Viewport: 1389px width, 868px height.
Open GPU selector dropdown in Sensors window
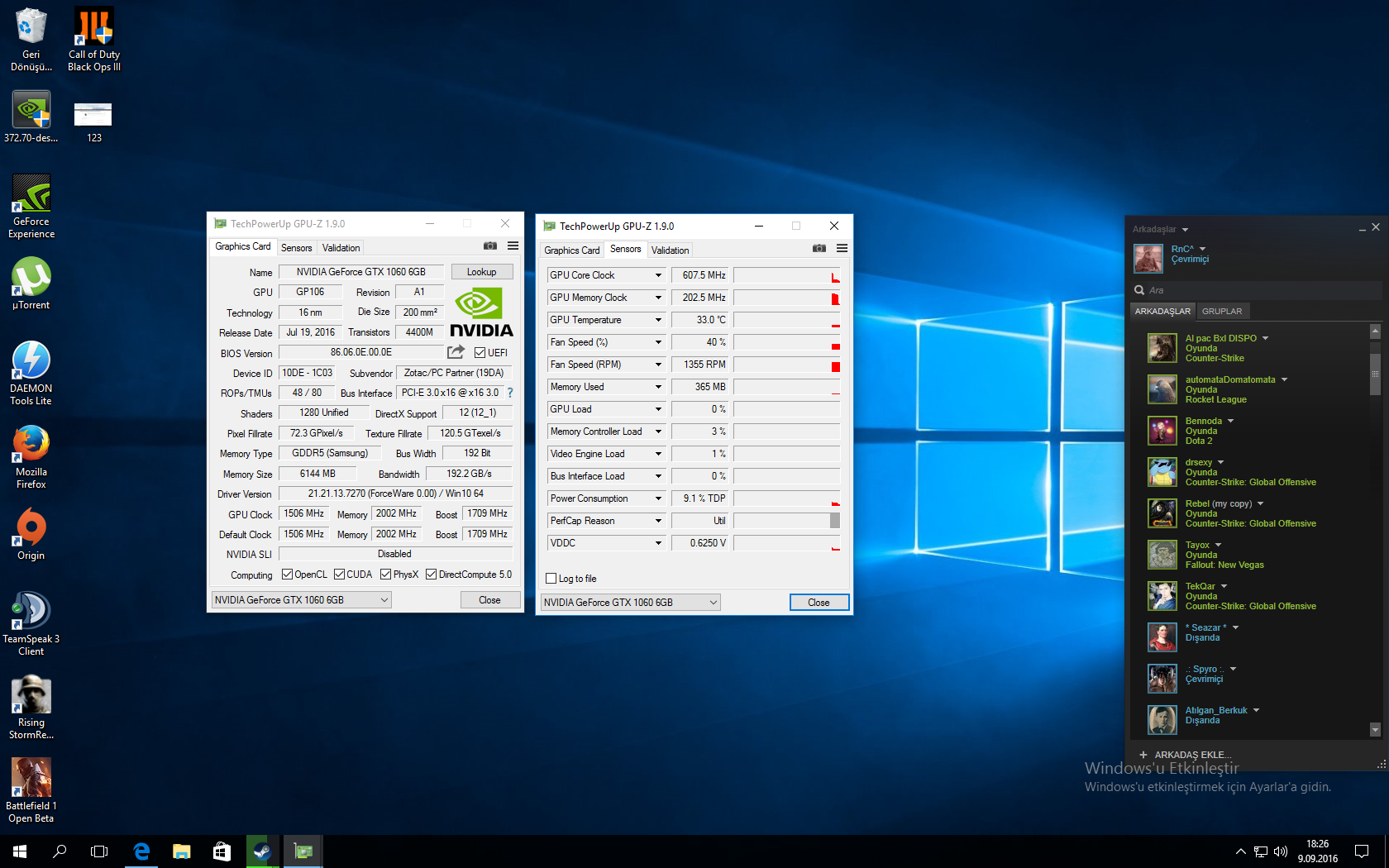point(630,603)
